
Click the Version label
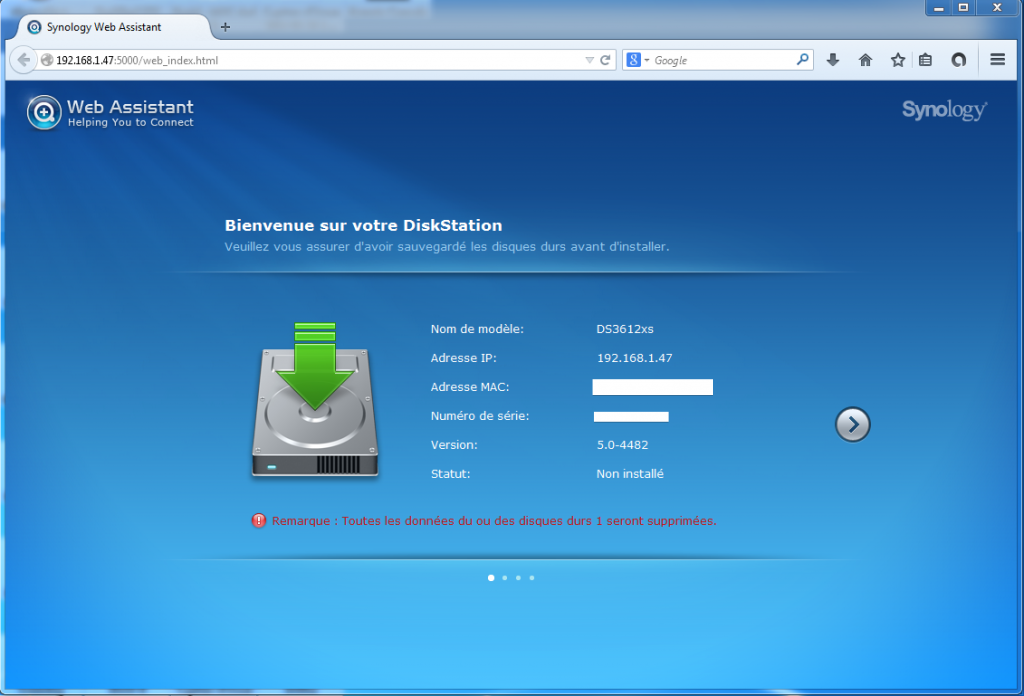pos(454,445)
